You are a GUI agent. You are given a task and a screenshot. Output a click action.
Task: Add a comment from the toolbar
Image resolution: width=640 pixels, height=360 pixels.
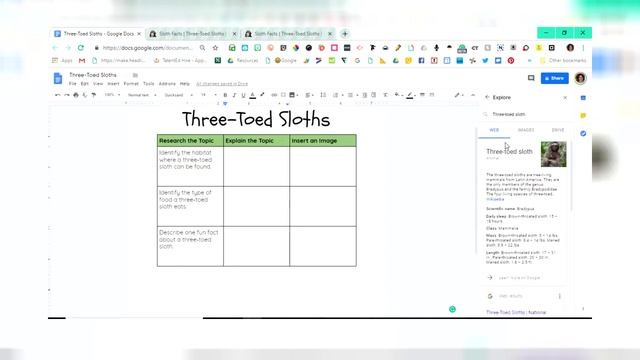283,95
